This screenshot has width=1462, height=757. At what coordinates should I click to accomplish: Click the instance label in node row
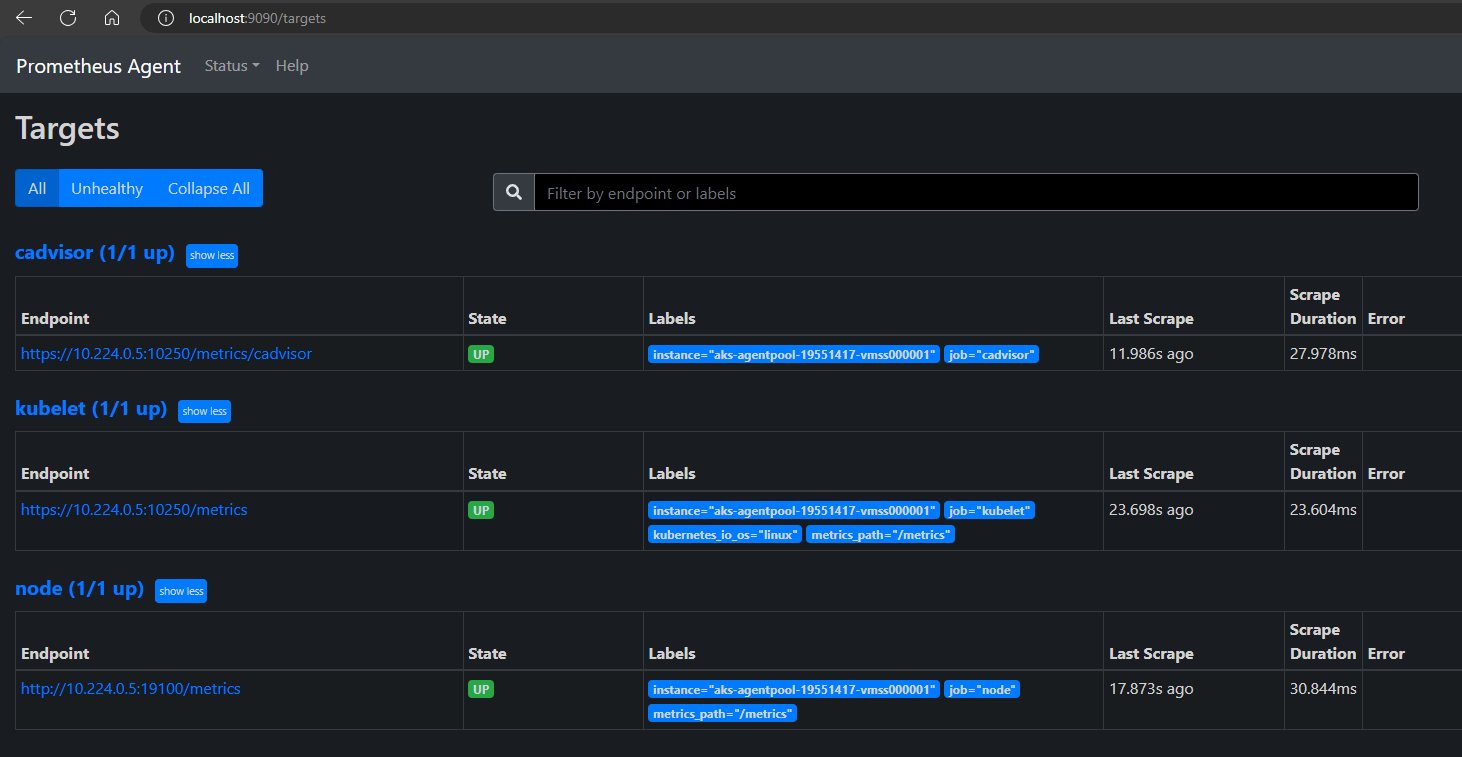[x=794, y=689]
